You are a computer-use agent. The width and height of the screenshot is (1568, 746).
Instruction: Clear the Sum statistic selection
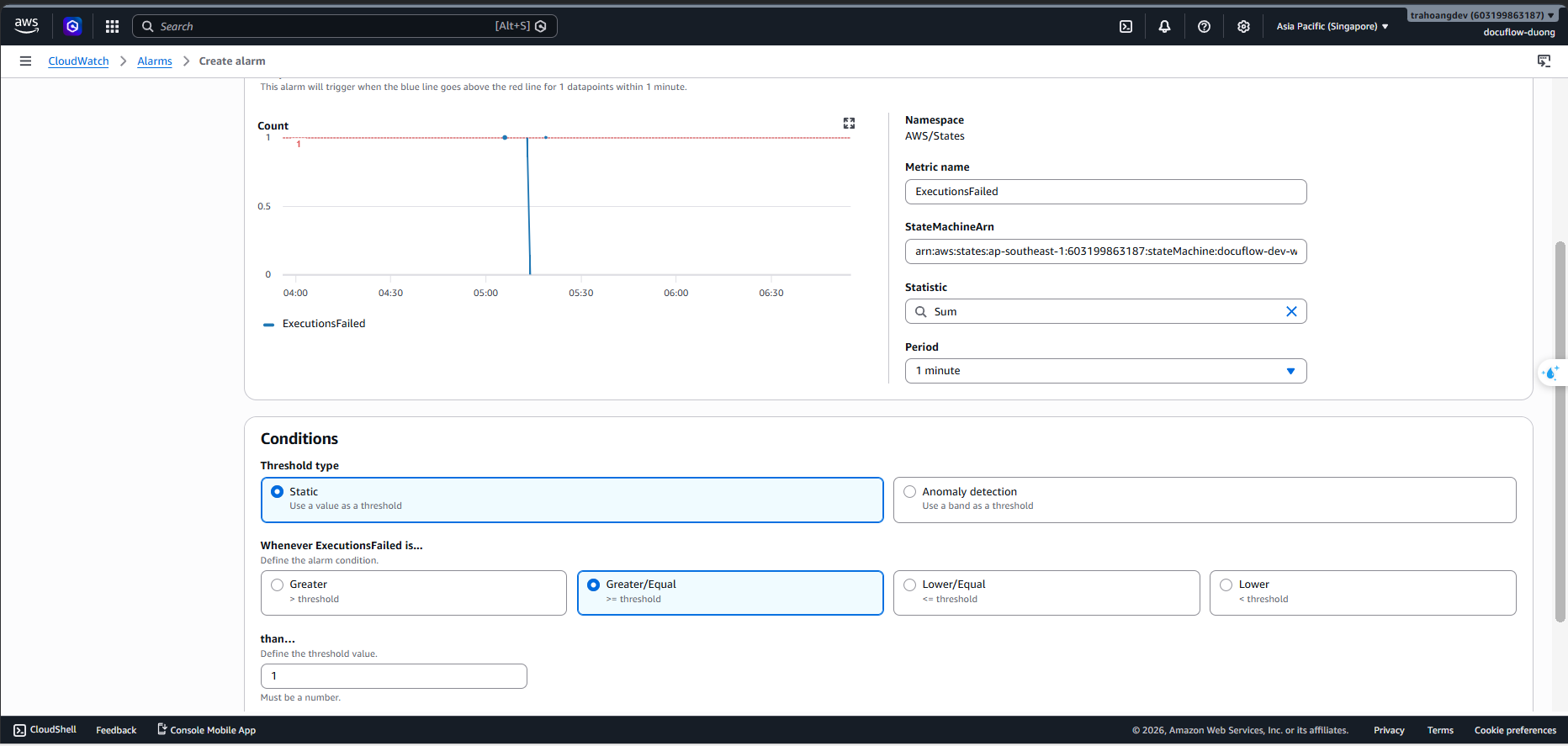(1291, 311)
